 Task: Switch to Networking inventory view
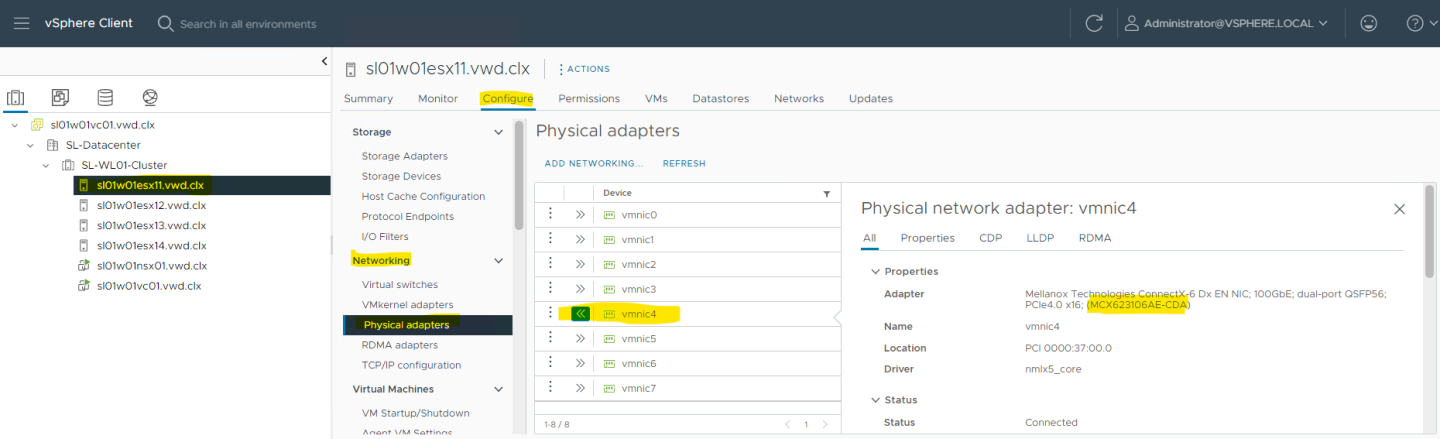pos(150,97)
